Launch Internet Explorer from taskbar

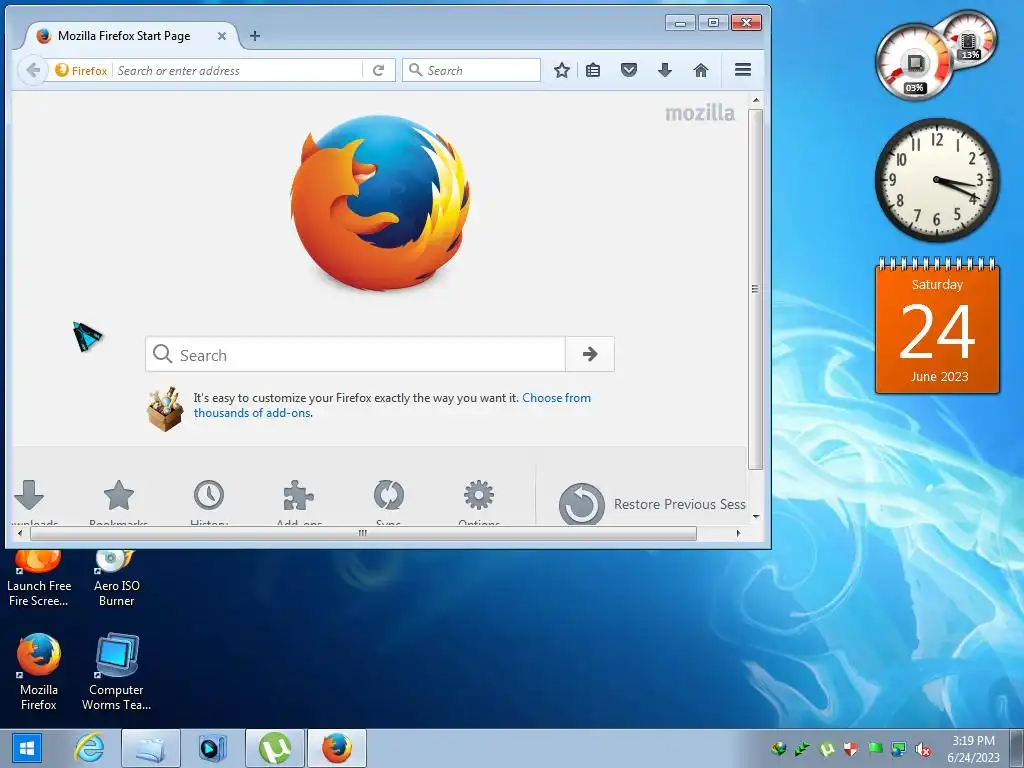(x=89, y=748)
